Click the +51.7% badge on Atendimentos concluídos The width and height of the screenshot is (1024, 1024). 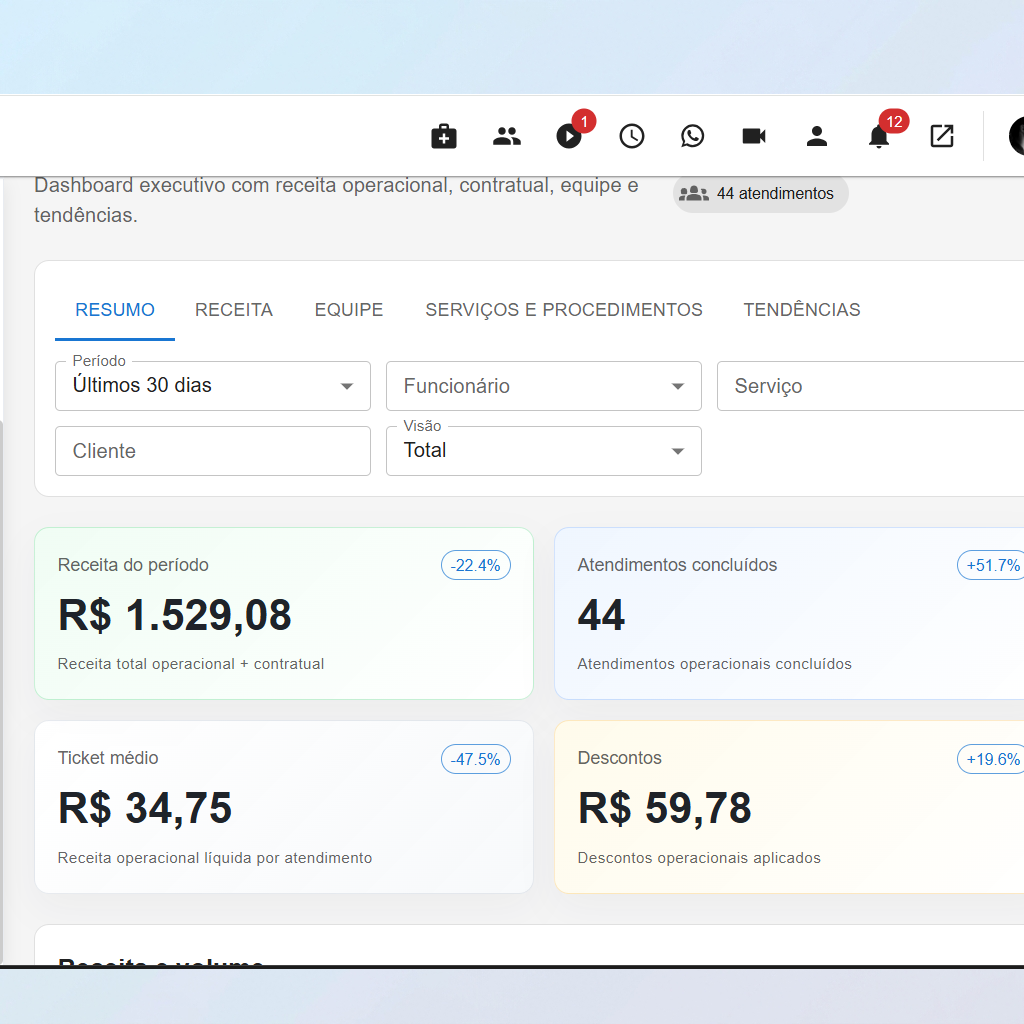coord(991,565)
